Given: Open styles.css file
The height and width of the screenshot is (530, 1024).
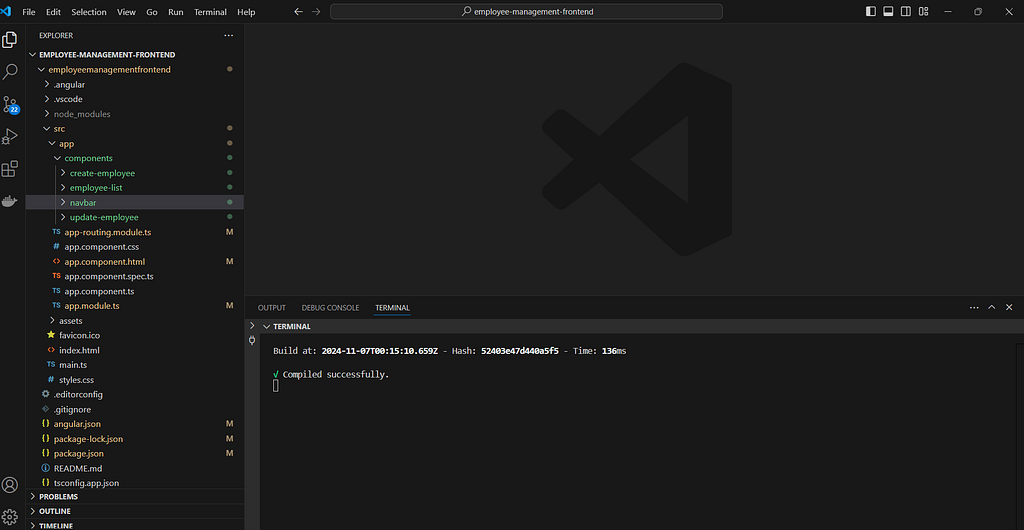Looking at the screenshot, I should pos(135,379).
